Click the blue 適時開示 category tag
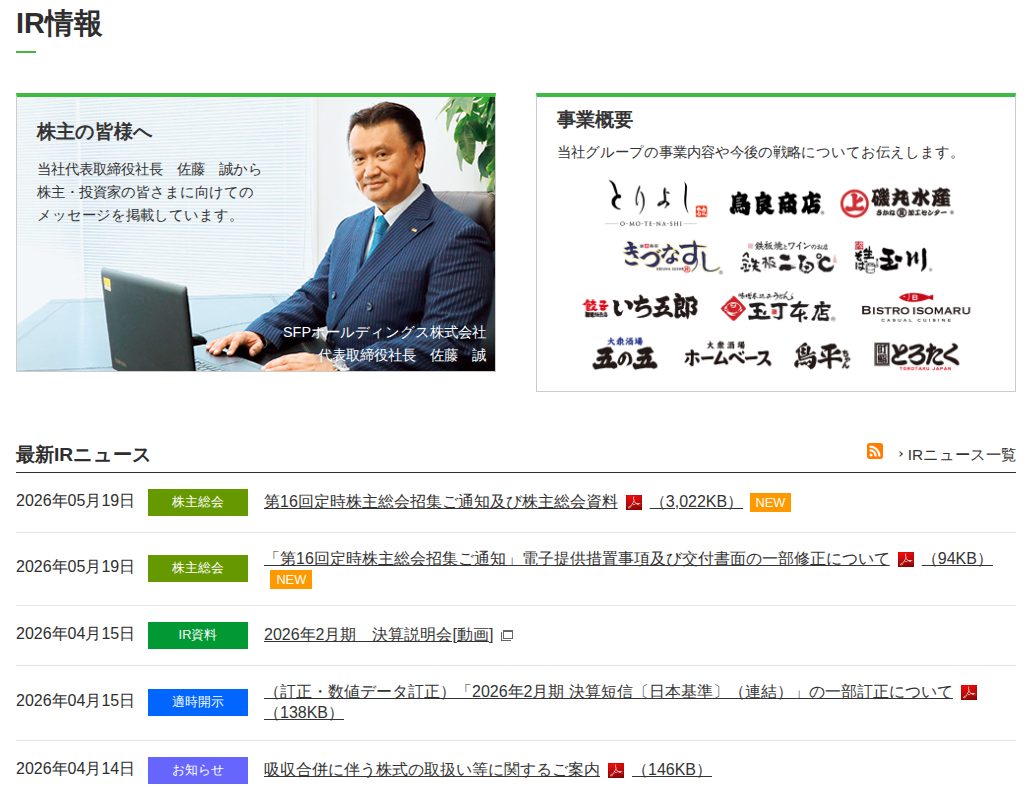The image size is (1032, 800). (197, 702)
